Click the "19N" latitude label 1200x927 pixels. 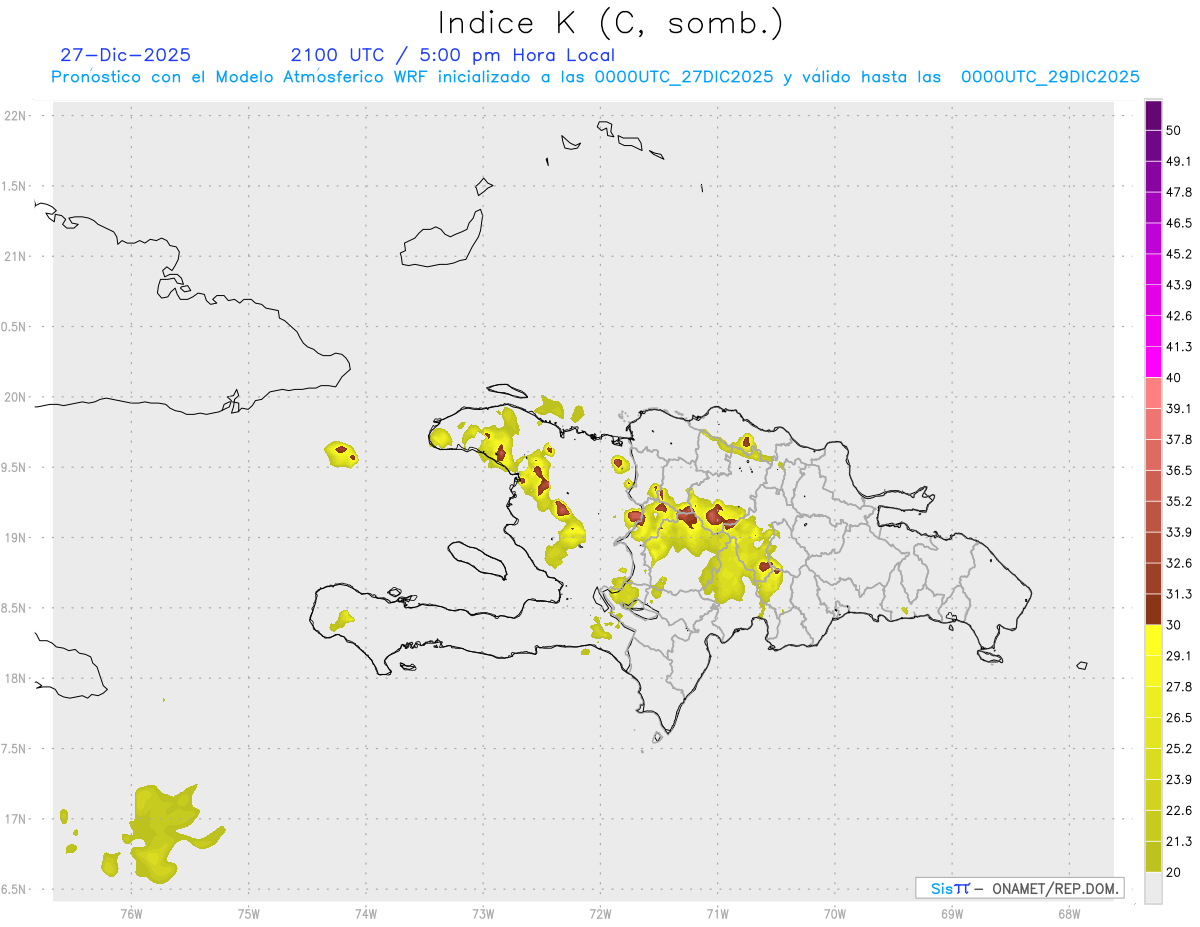17,538
